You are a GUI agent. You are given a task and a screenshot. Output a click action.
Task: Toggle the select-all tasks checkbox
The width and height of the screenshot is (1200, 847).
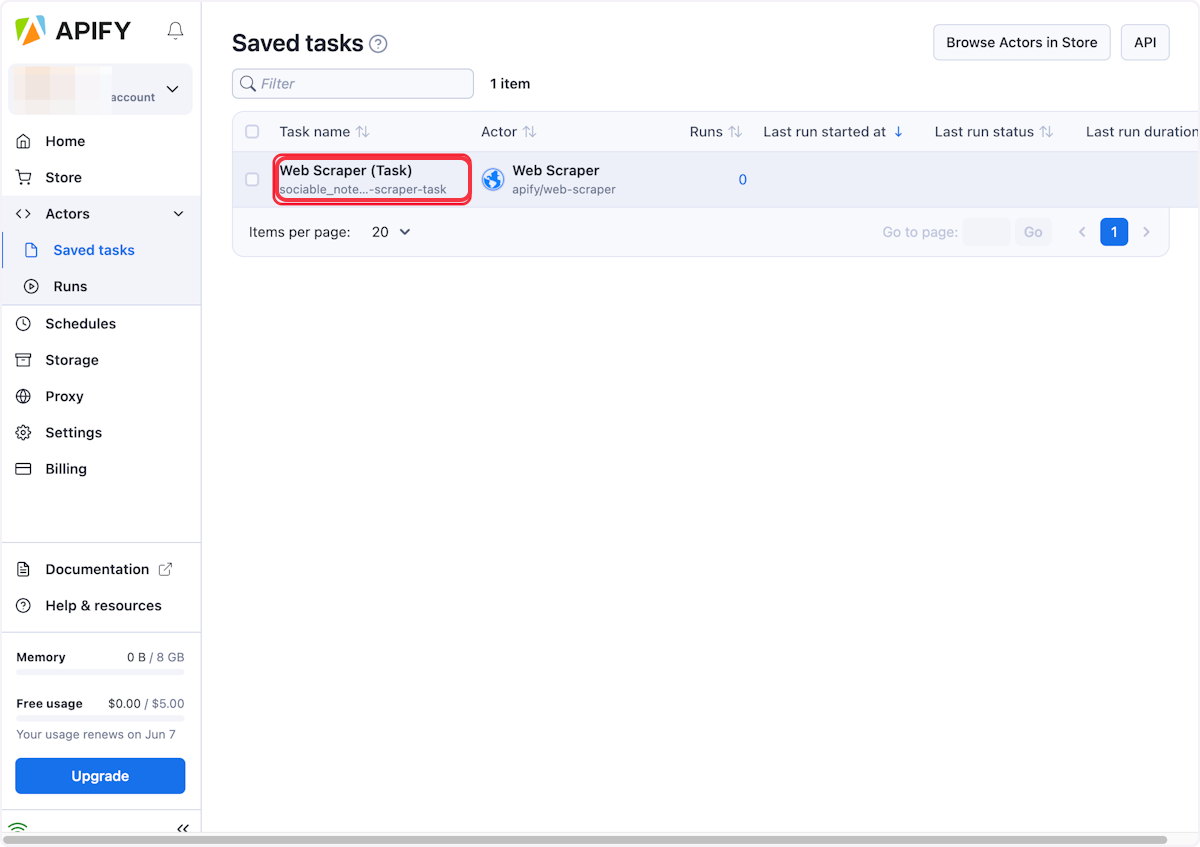252,132
